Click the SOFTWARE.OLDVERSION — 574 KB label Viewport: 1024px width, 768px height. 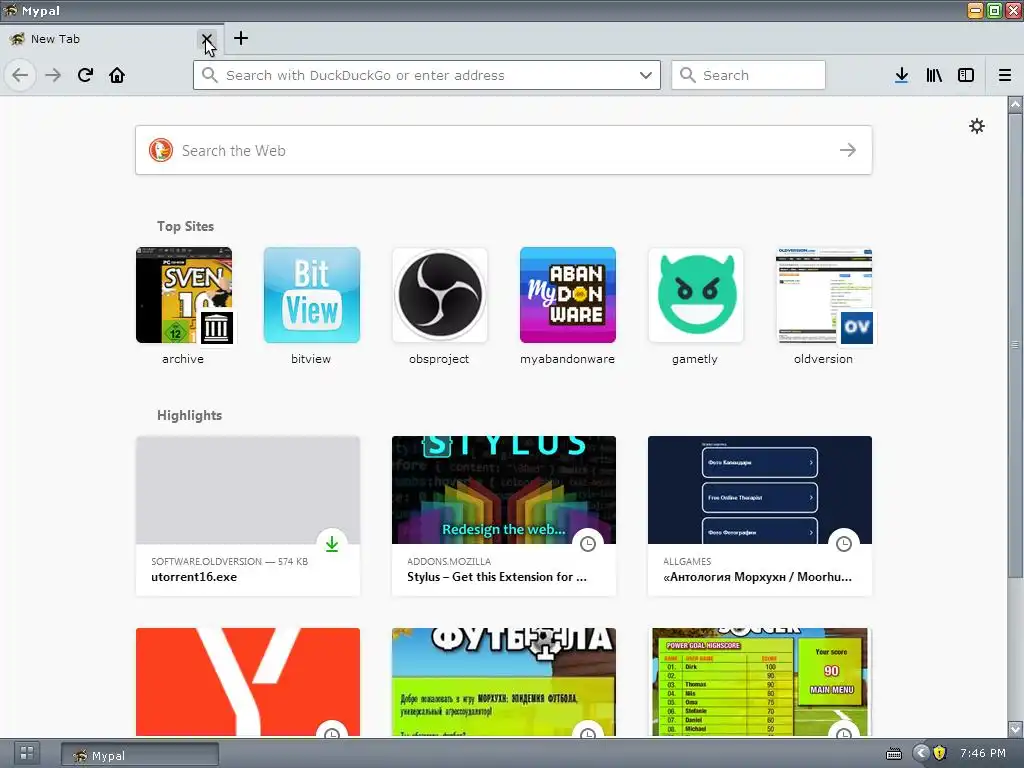click(229, 561)
